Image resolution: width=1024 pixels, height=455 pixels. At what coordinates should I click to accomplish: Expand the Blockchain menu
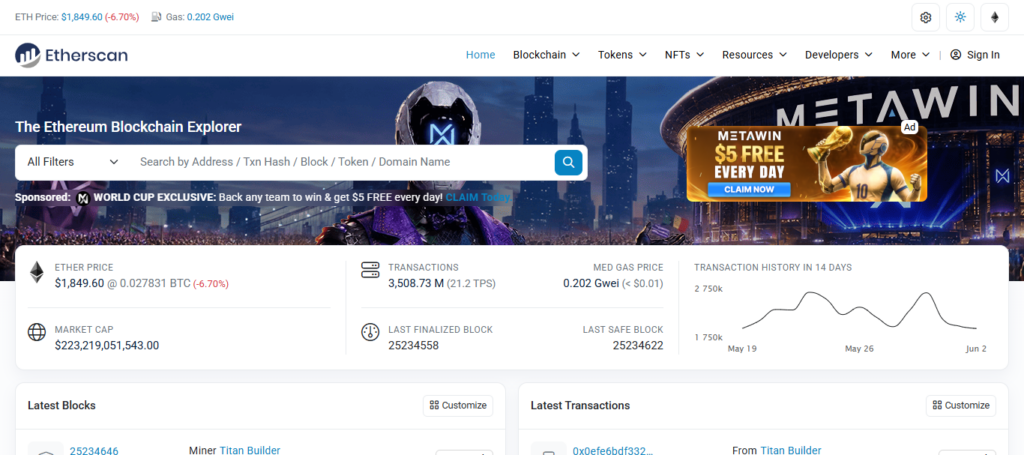546,55
